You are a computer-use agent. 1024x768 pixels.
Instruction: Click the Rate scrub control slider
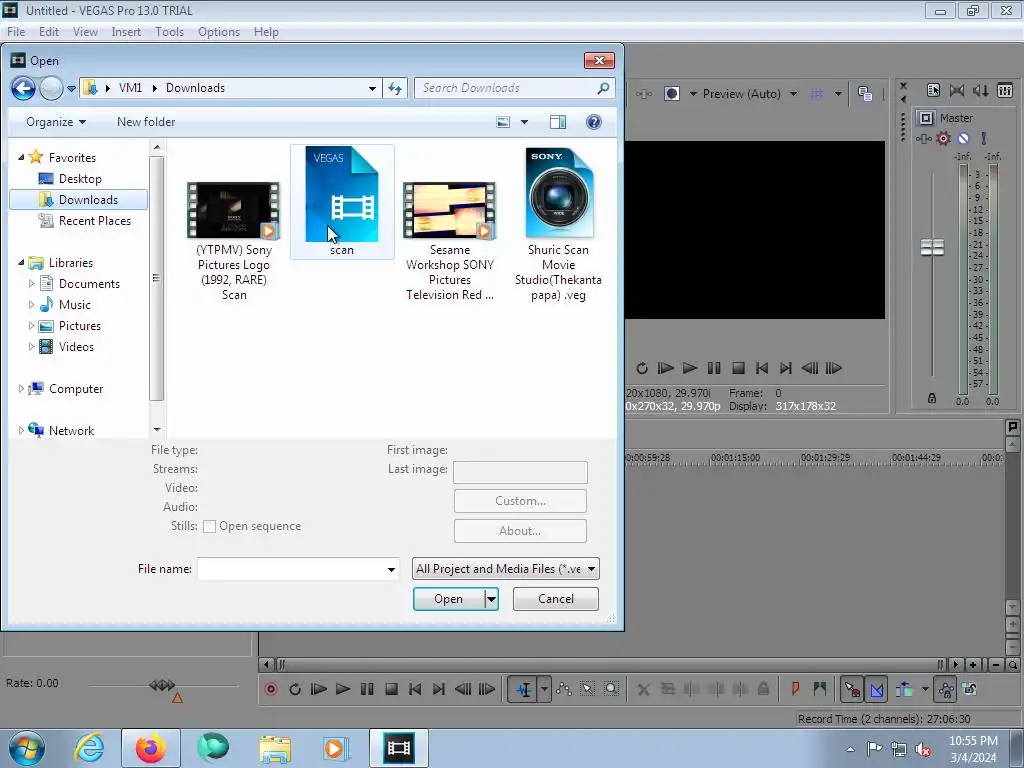(x=163, y=685)
